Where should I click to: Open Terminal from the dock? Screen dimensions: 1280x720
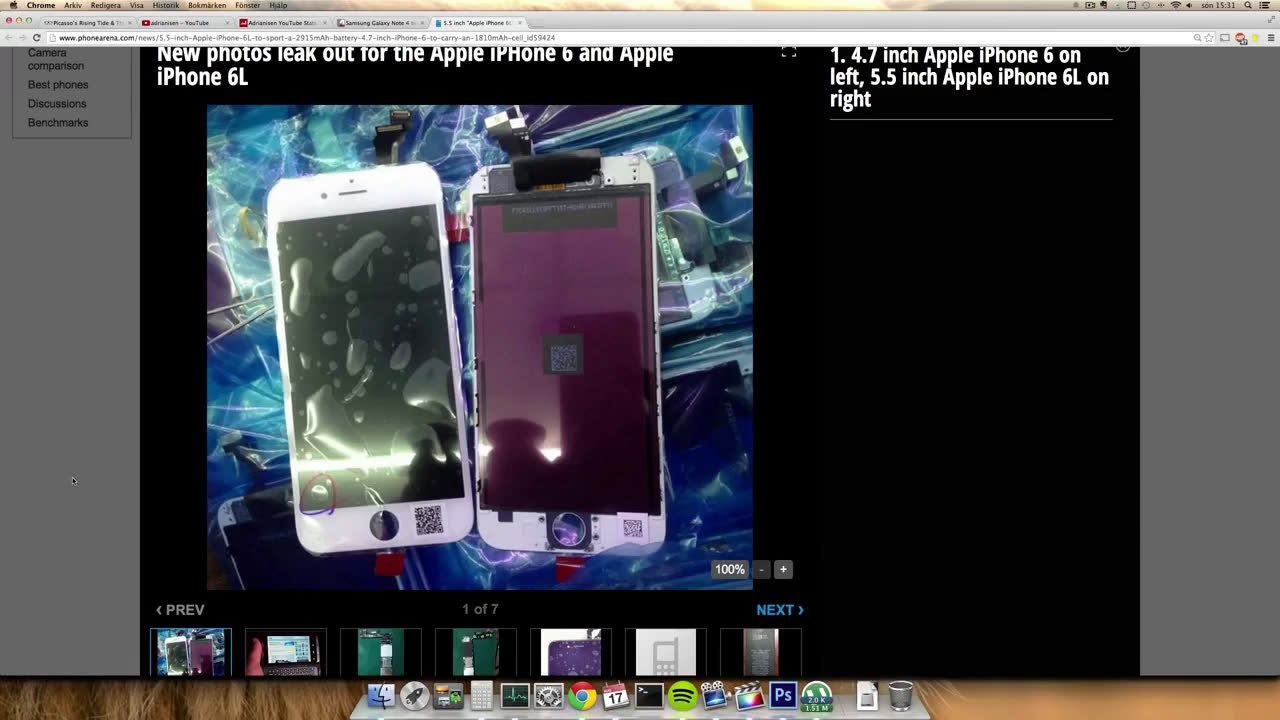tap(649, 695)
